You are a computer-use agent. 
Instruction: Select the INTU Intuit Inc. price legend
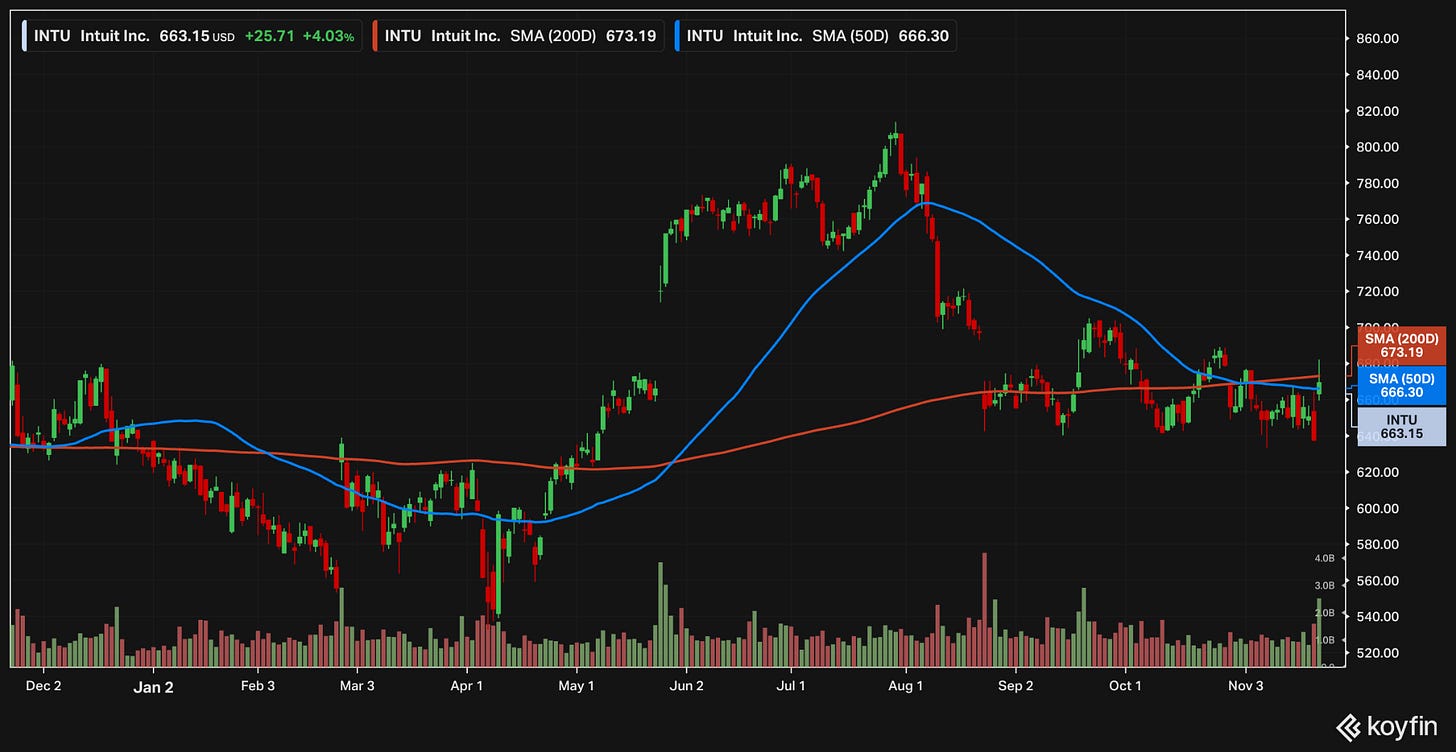point(190,36)
